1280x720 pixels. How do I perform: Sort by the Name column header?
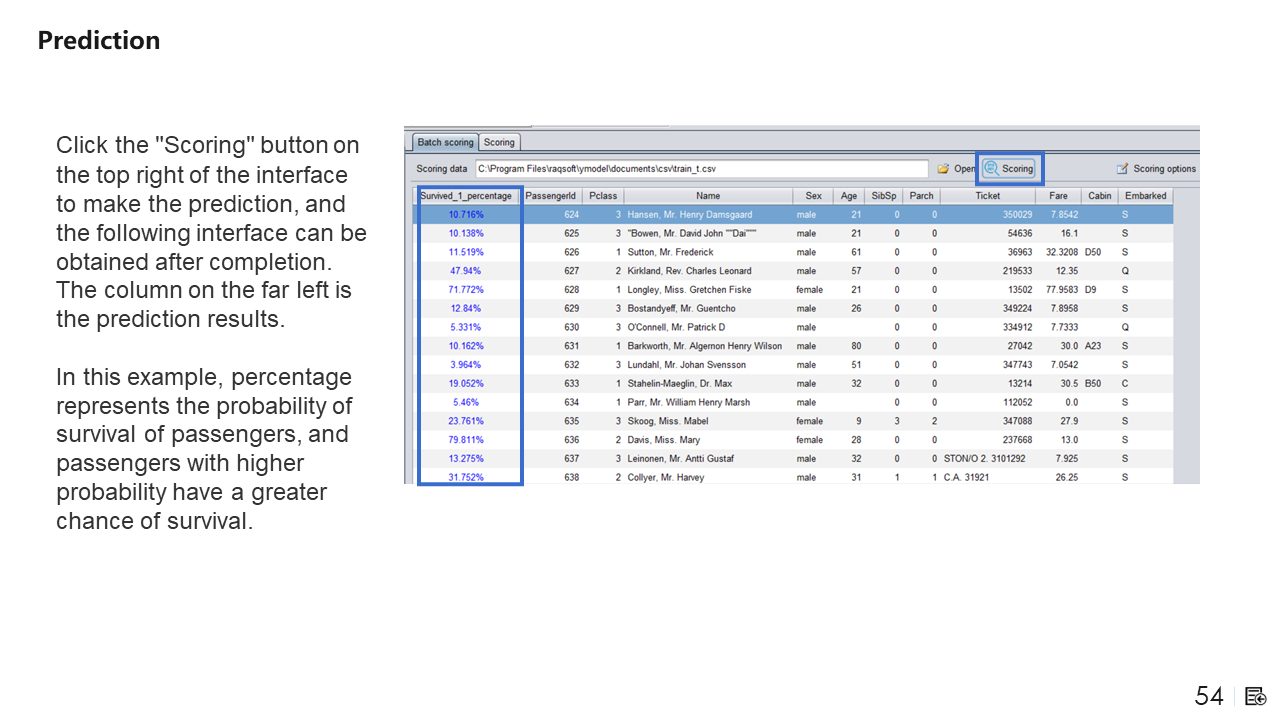click(708, 196)
